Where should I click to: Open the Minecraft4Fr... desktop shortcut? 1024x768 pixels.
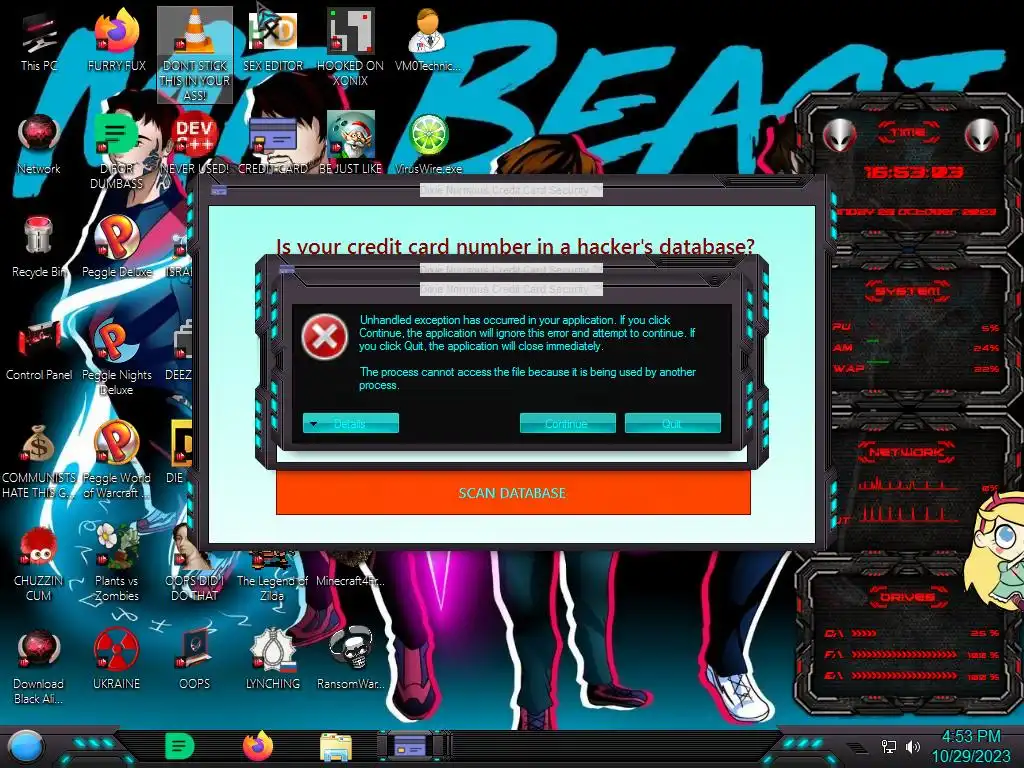tap(350, 568)
